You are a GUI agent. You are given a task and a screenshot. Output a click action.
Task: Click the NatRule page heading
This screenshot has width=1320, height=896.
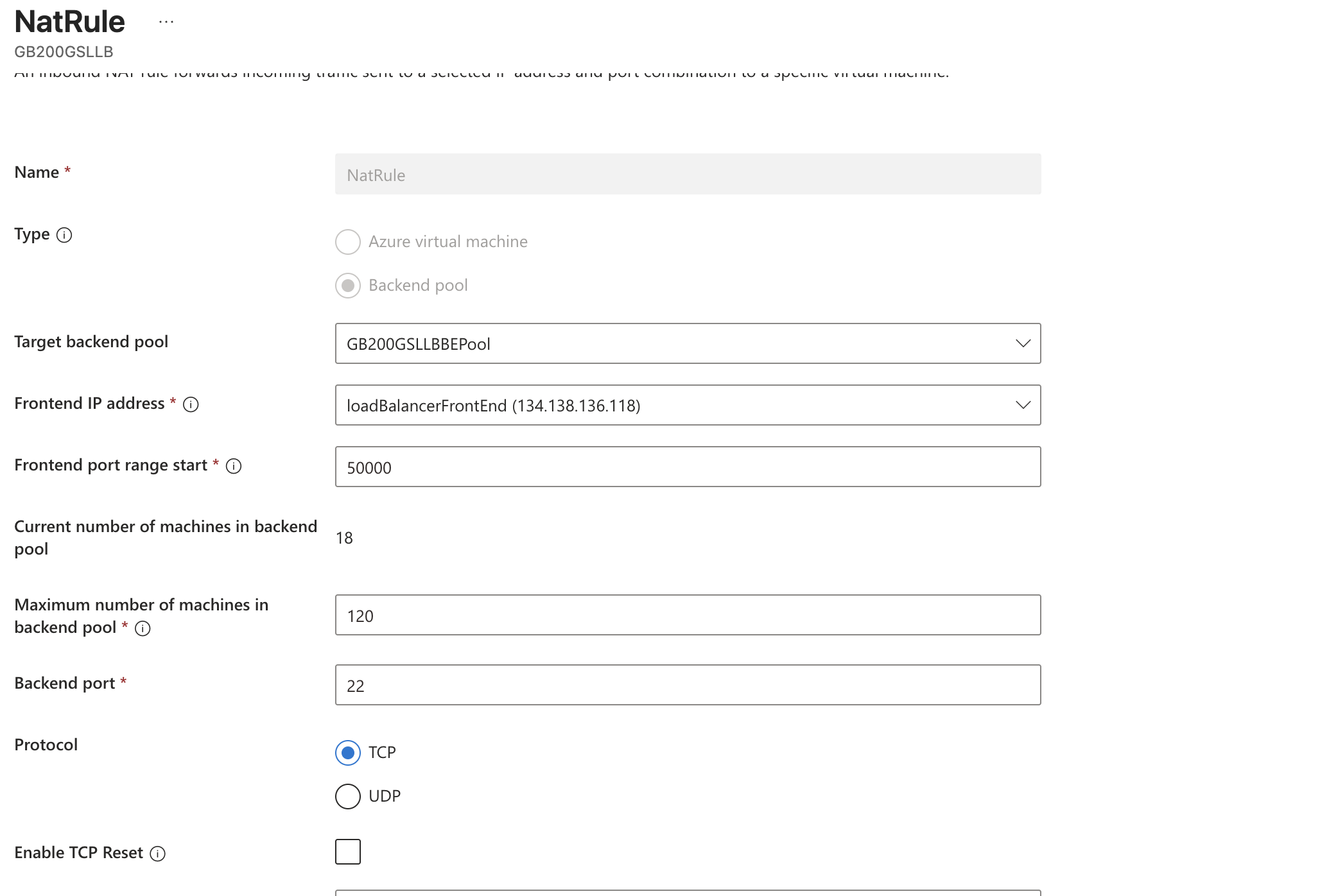coord(69,22)
